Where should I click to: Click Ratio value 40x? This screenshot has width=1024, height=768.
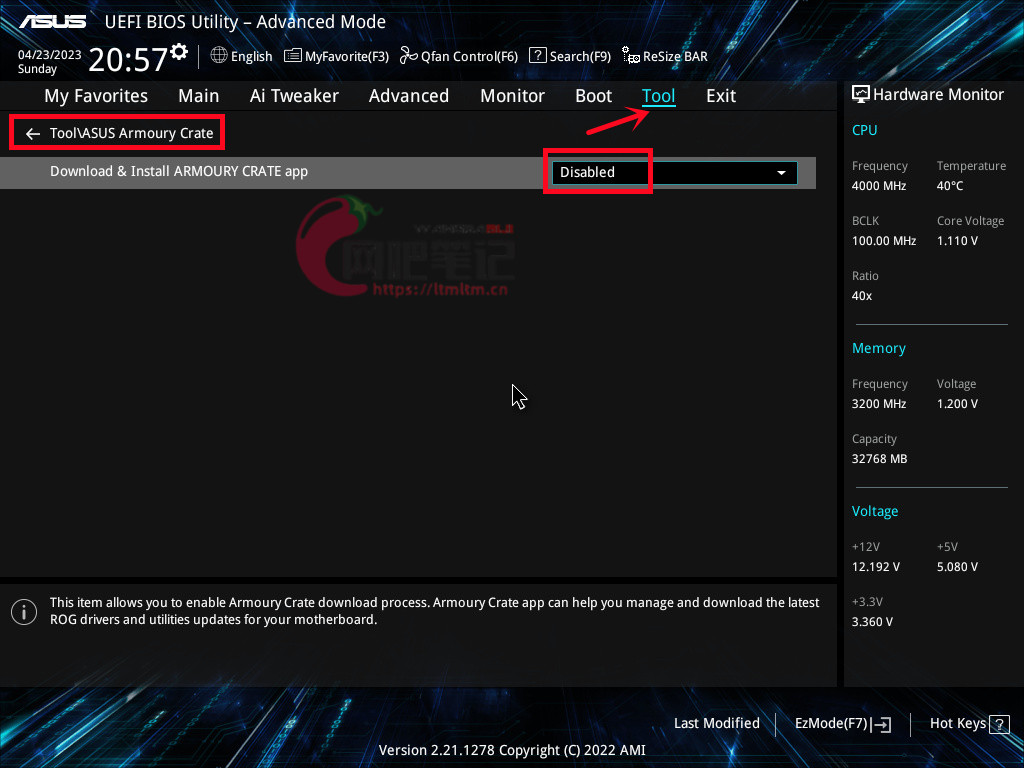point(861,296)
